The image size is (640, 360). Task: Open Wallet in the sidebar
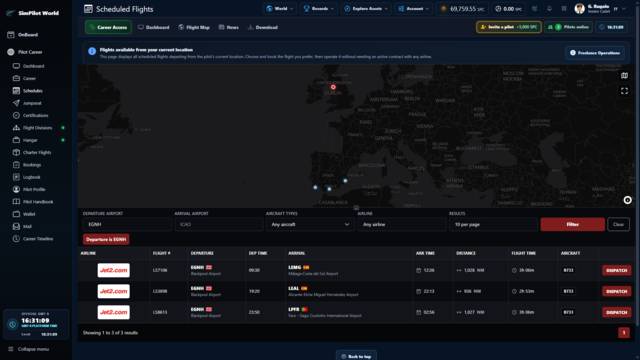[x=24, y=214]
